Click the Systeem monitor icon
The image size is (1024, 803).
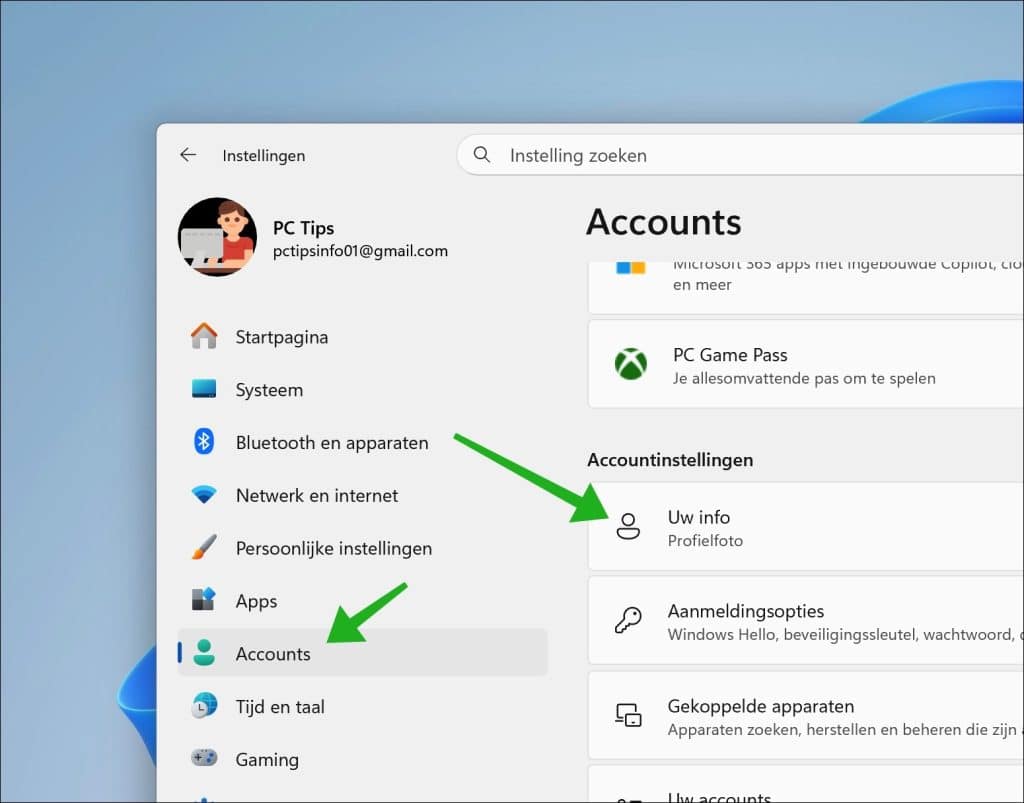pyautogui.click(x=204, y=389)
